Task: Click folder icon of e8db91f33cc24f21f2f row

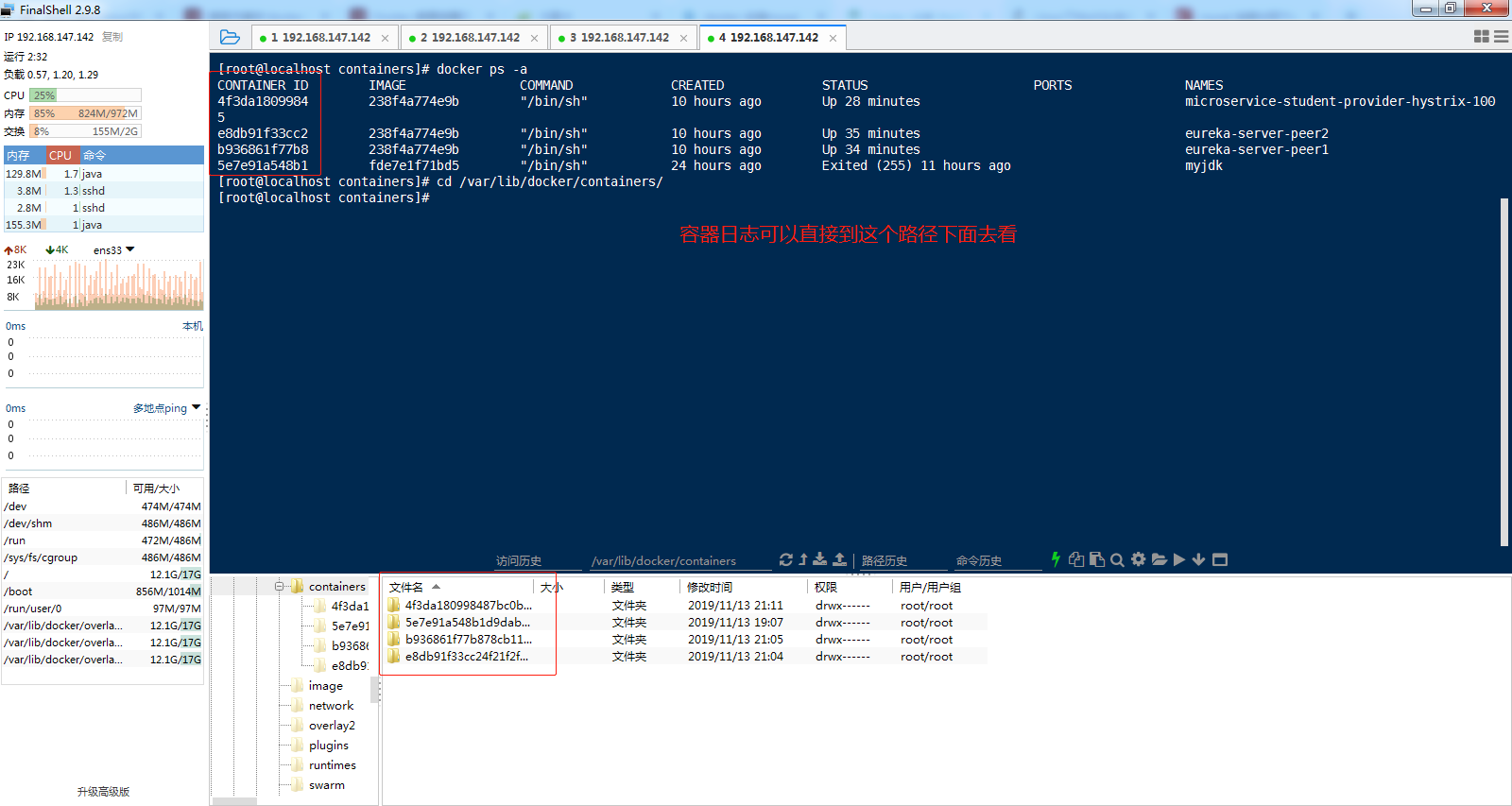Action: (x=394, y=656)
